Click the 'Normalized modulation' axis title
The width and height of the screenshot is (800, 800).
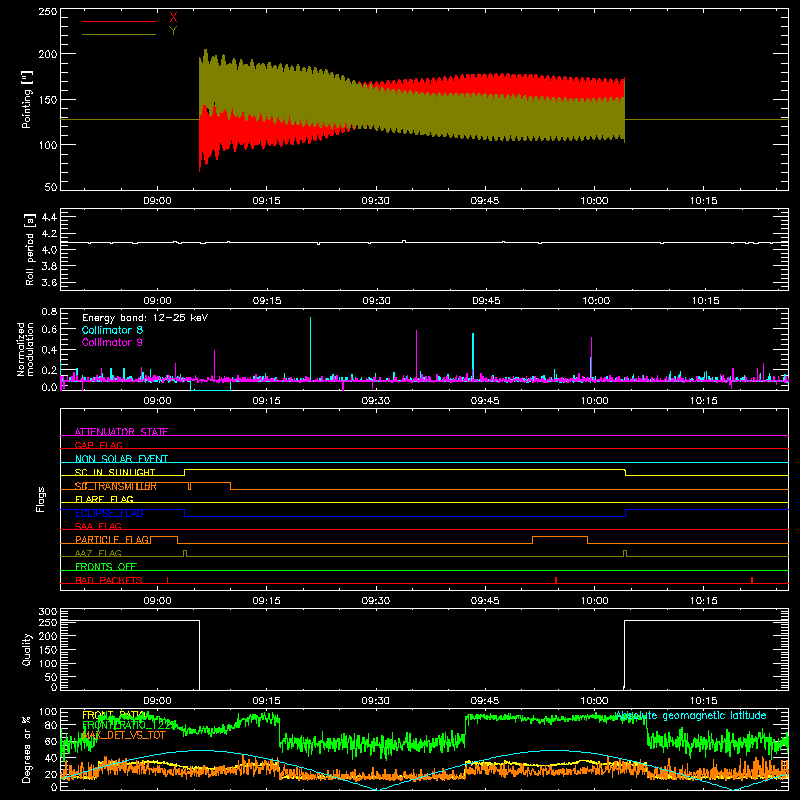(x=25, y=349)
